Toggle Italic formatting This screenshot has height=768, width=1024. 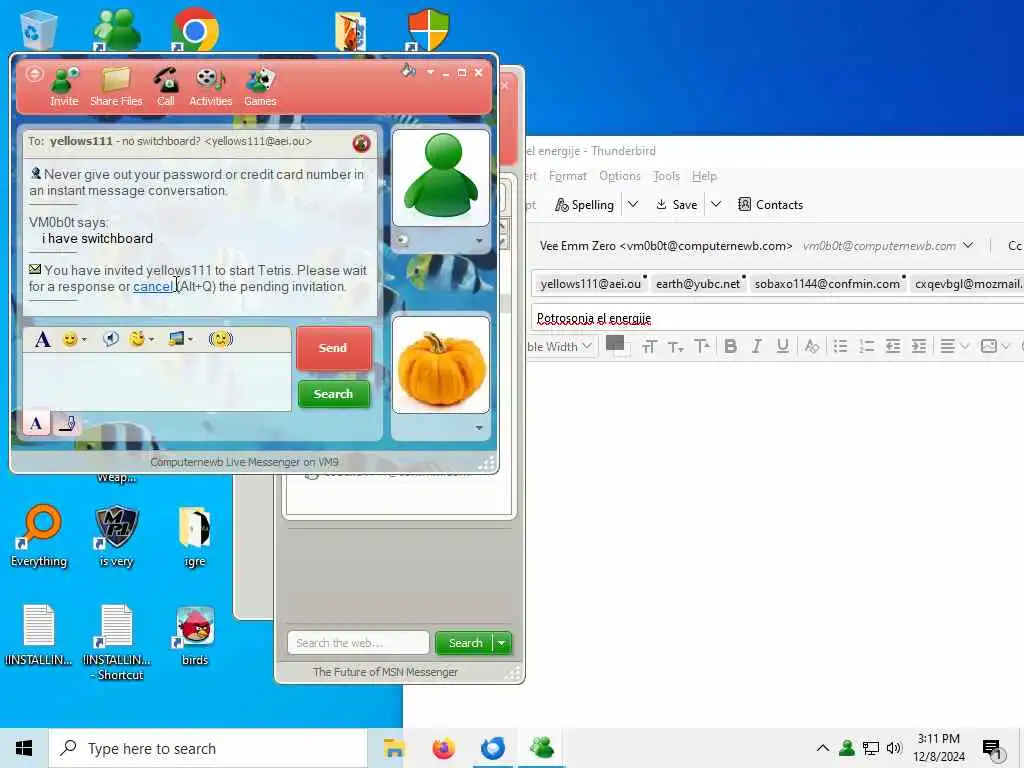coord(757,347)
